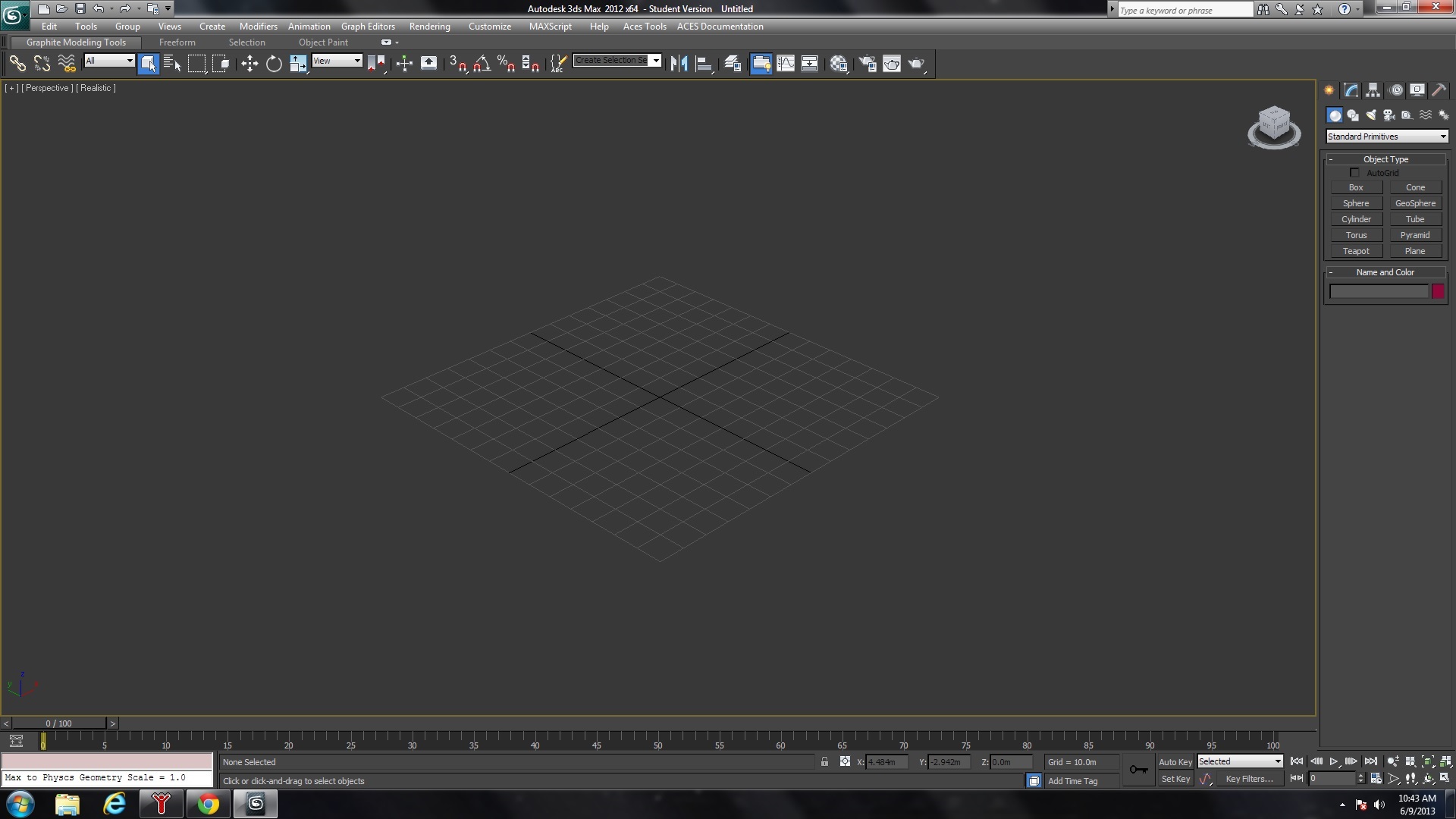
Task: Toggle the selection lock icon
Action: pos(824,762)
